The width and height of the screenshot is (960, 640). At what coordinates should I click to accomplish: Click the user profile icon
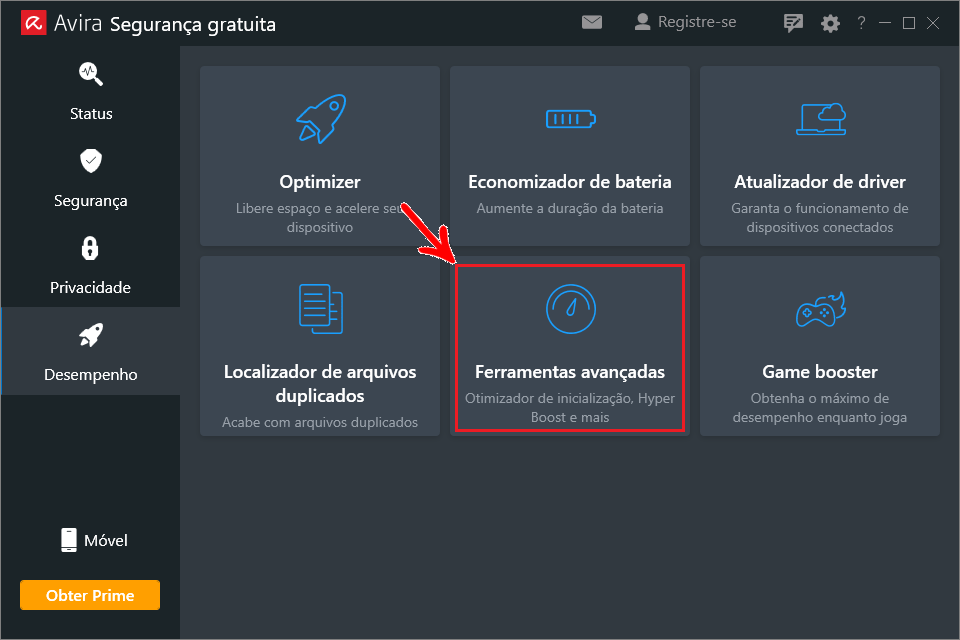tap(642, 22)
